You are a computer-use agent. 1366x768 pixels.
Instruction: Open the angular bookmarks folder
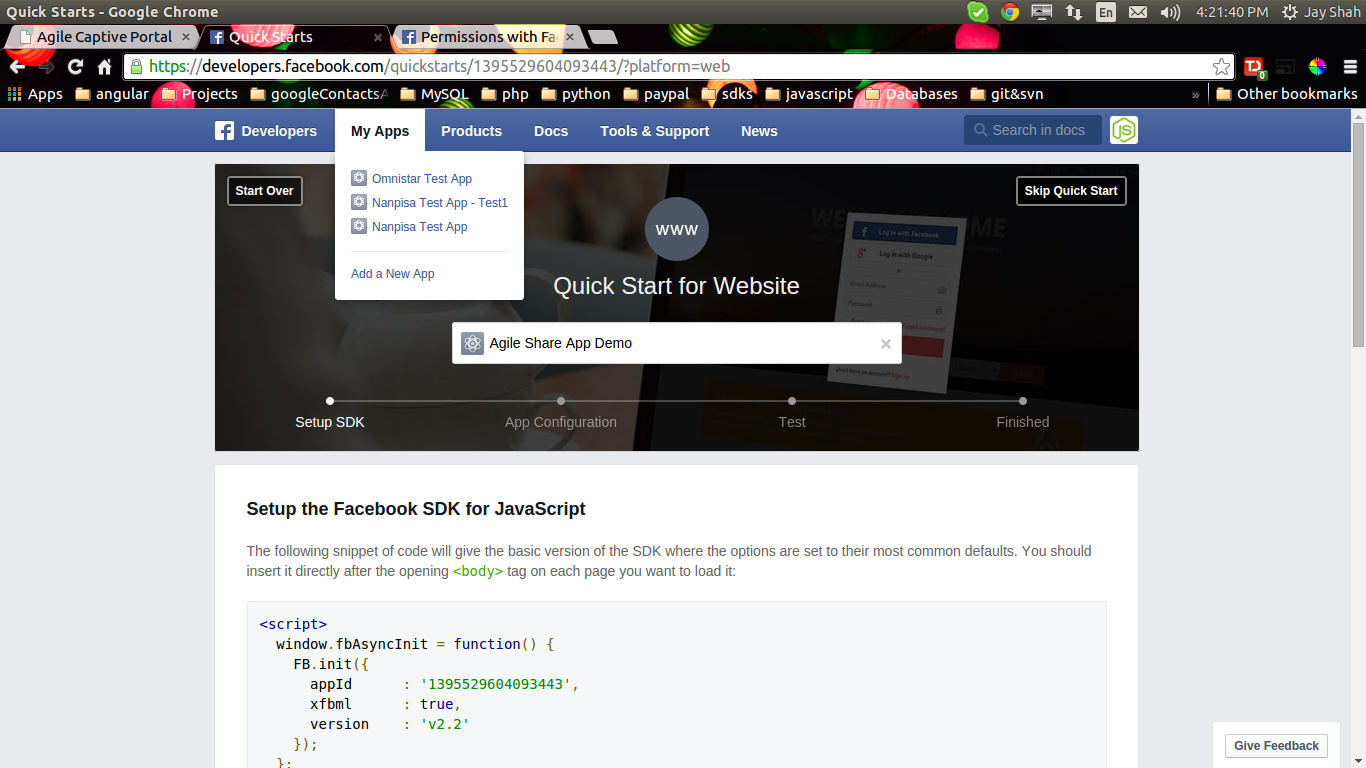pos(111,94)
